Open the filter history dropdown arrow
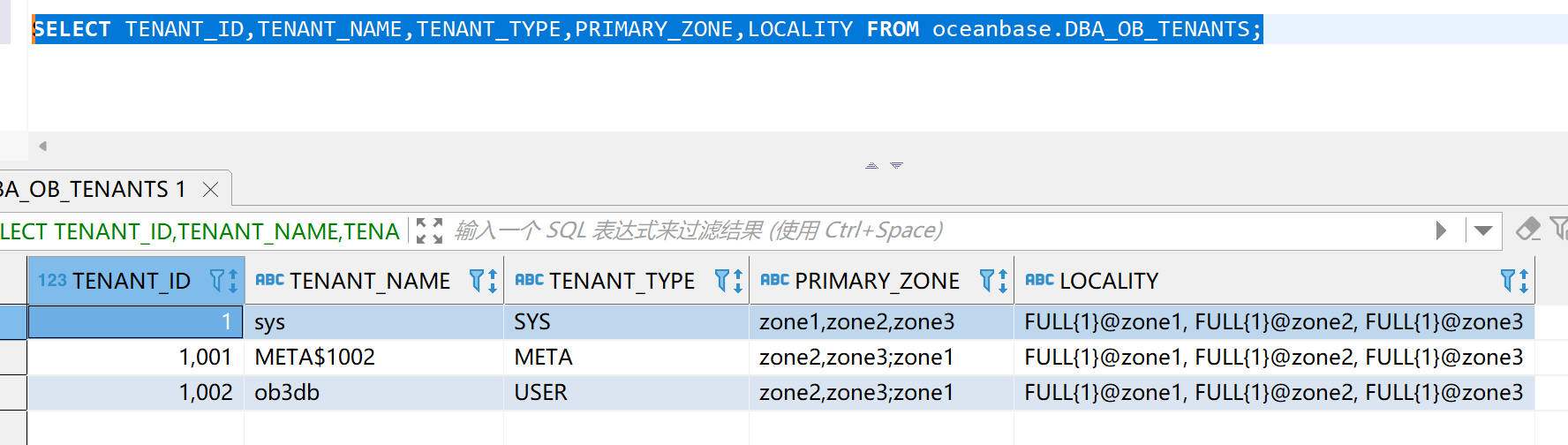 [1483, 230]
